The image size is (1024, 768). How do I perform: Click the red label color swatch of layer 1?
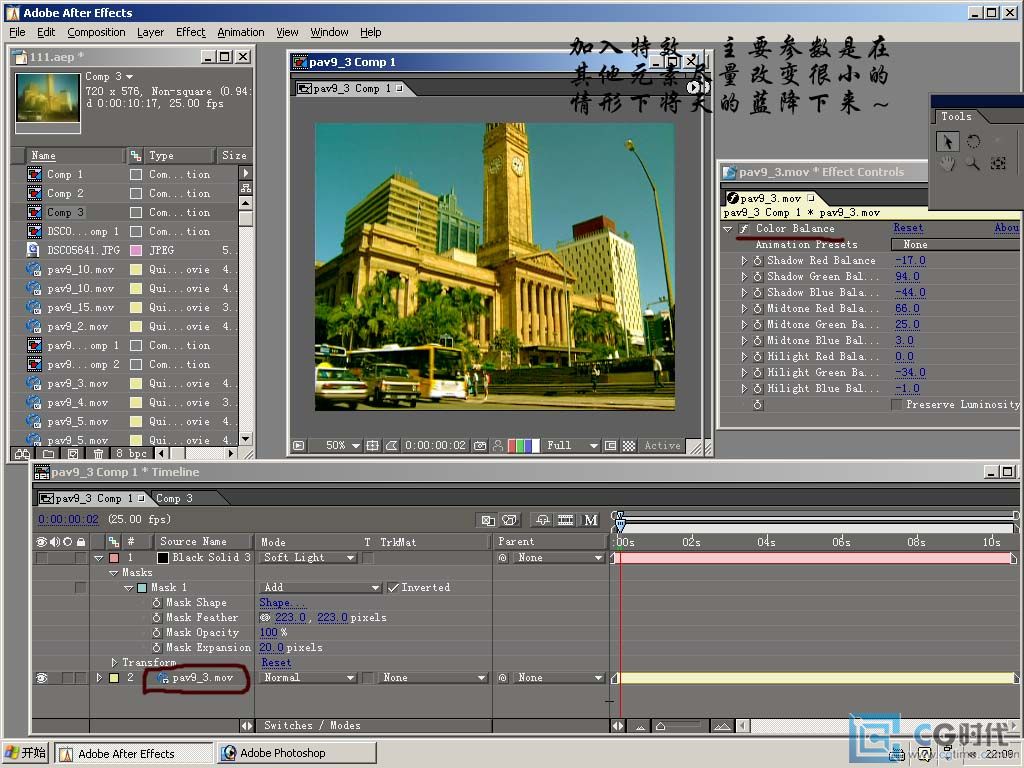pyautogui.click(x=114, y=558)
